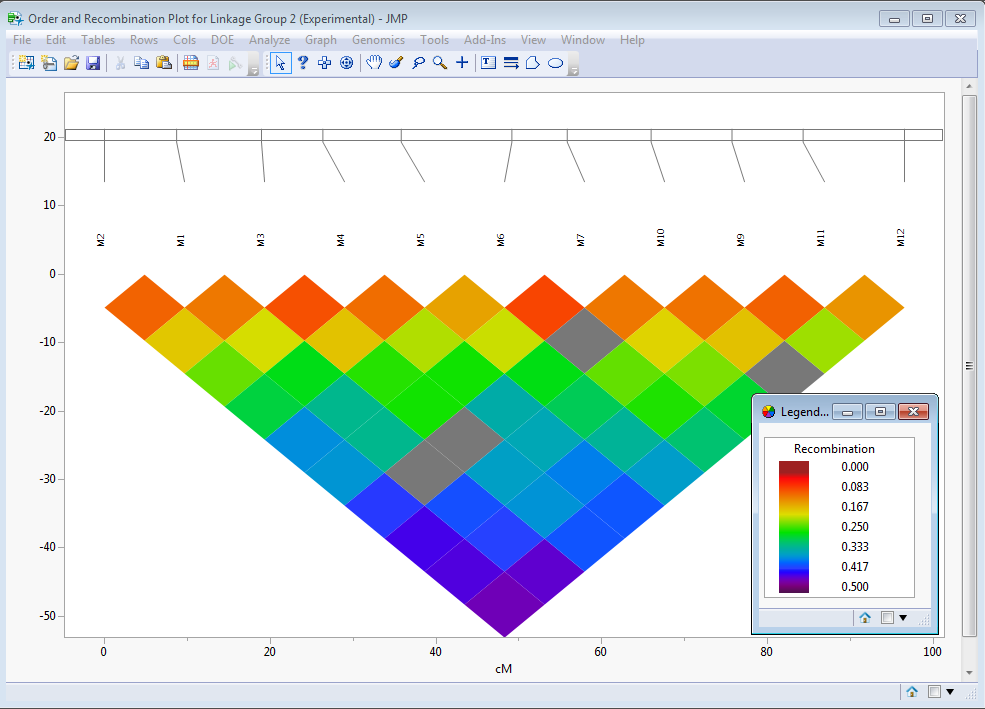
Task: Click the Copy icon in toolbar
Action: pos(142,63)
